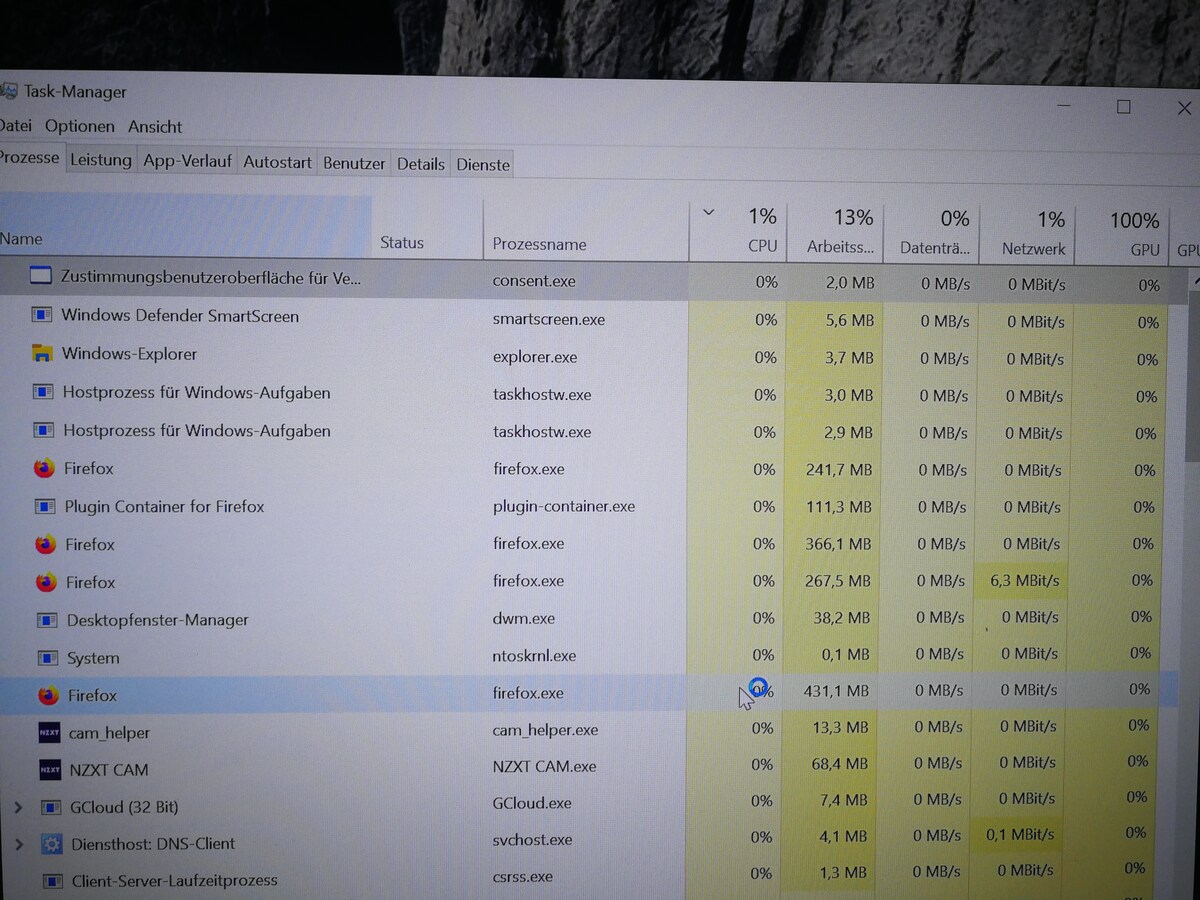The height and width of the screenshot is (900, 1200).
Task: Open the Ansicht menu
Action: [155, 127]
